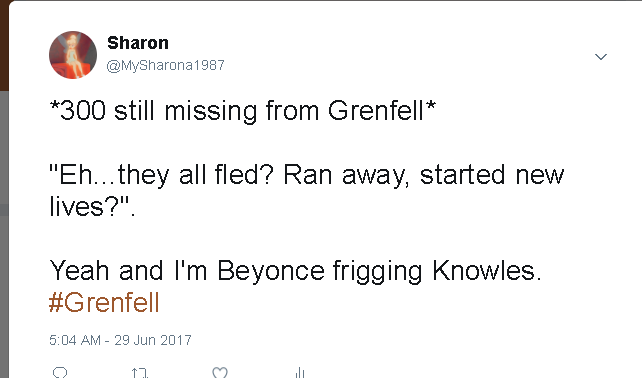
Task: Click the quote "Eh...they all fled?"
Action: (x=161, y=175)
